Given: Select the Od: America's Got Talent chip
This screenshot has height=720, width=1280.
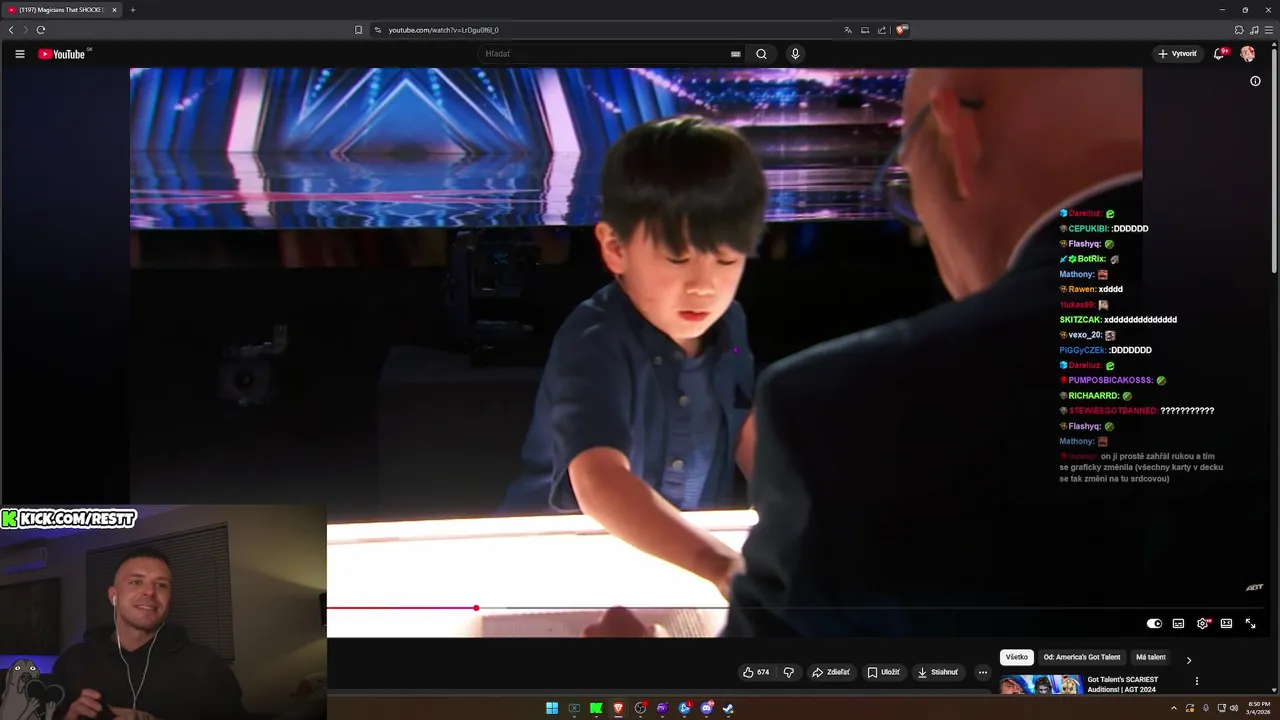Looking at the screenshot, I should click(x=1082, y=657).
